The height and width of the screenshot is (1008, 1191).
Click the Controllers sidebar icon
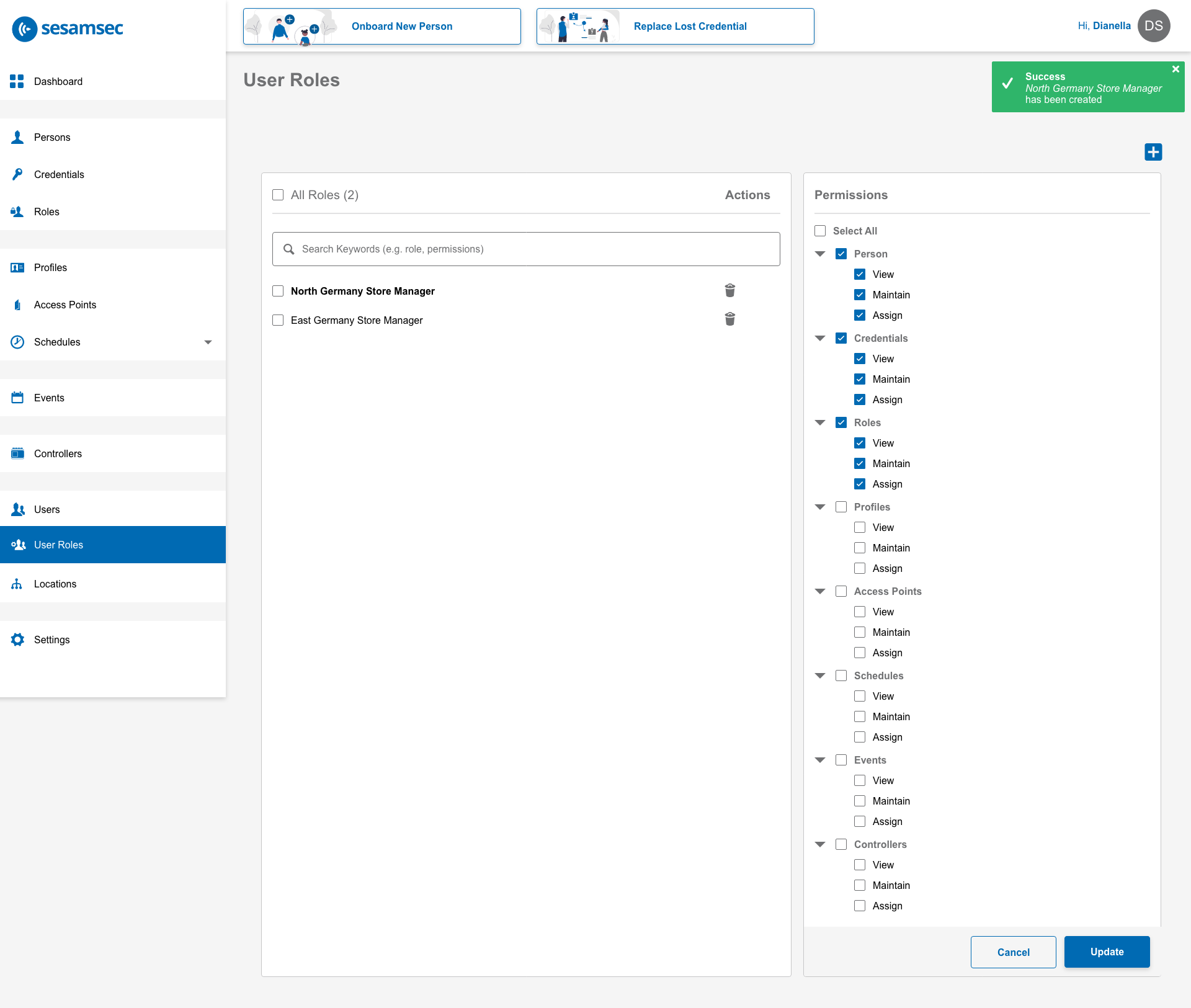click(17, 453)
